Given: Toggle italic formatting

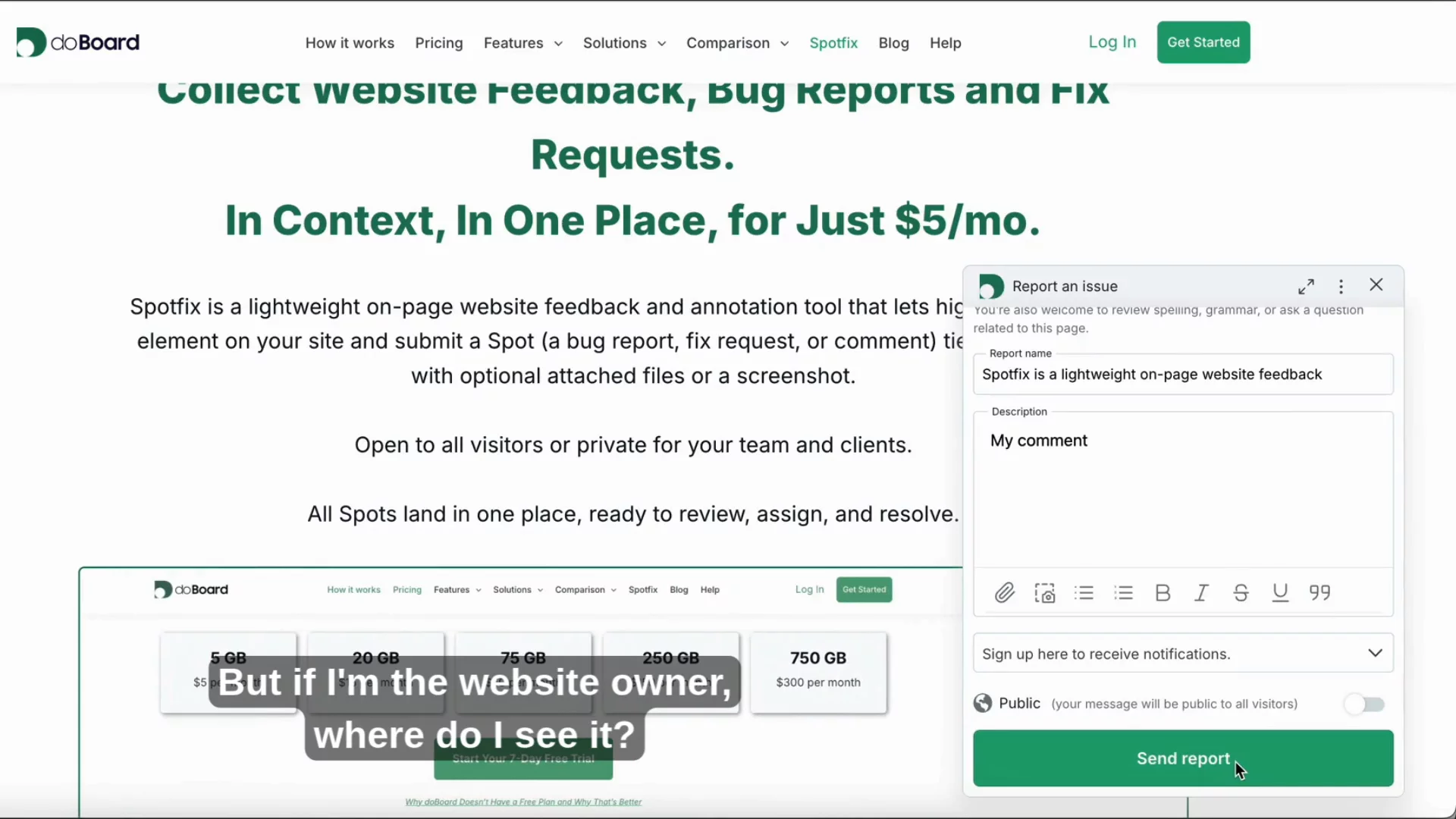Looking at the screenshot, I should (1201, 592).
